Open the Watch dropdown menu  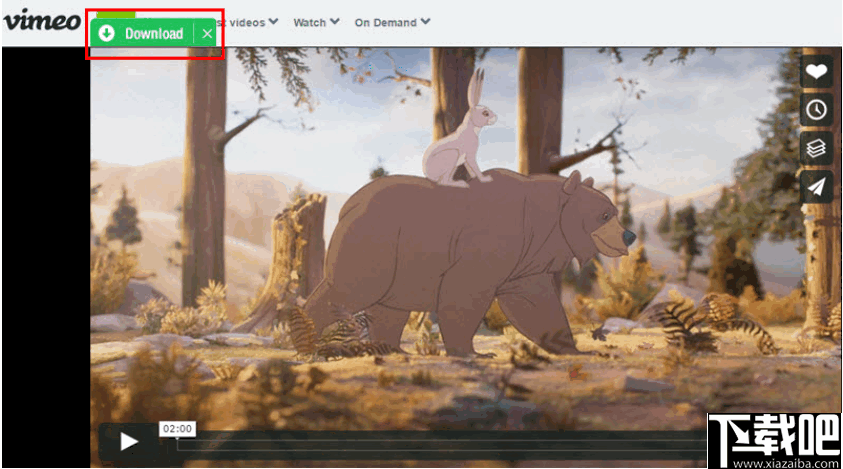[x=316, y=23]
